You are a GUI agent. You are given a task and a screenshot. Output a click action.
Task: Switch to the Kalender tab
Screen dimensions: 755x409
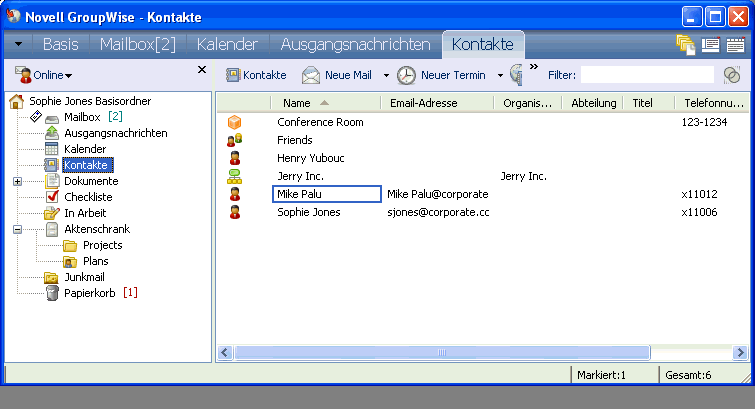227,44
